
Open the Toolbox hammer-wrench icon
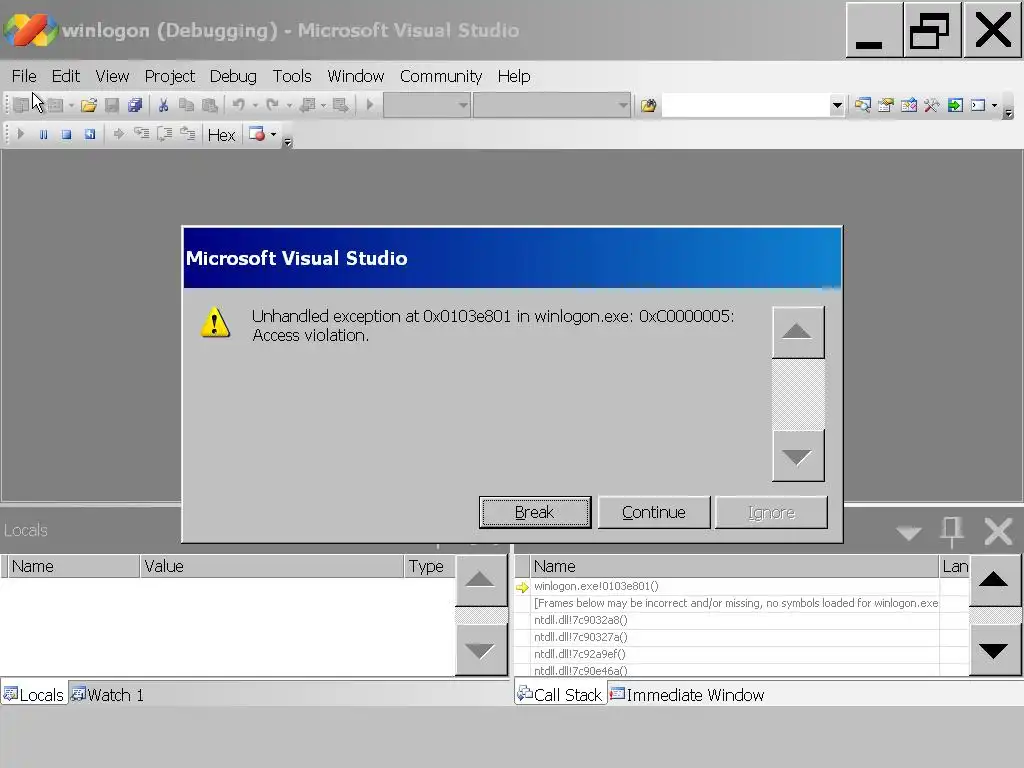click(932, 105)
